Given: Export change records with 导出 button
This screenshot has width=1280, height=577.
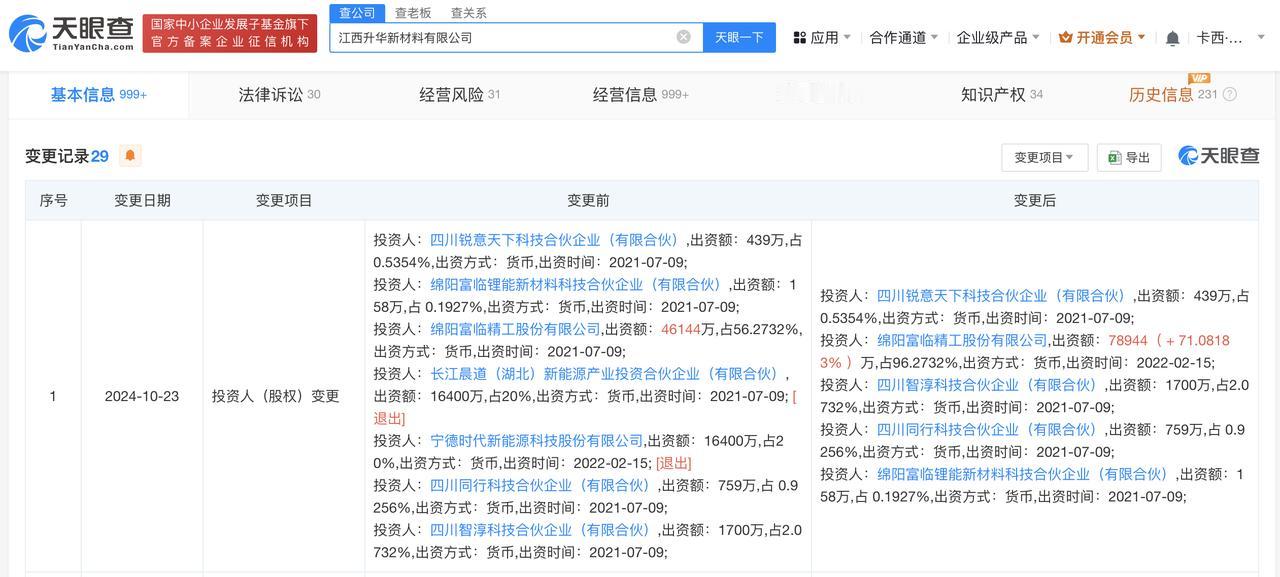Looking at the screenshot, I should click(x=1129, y=157).
